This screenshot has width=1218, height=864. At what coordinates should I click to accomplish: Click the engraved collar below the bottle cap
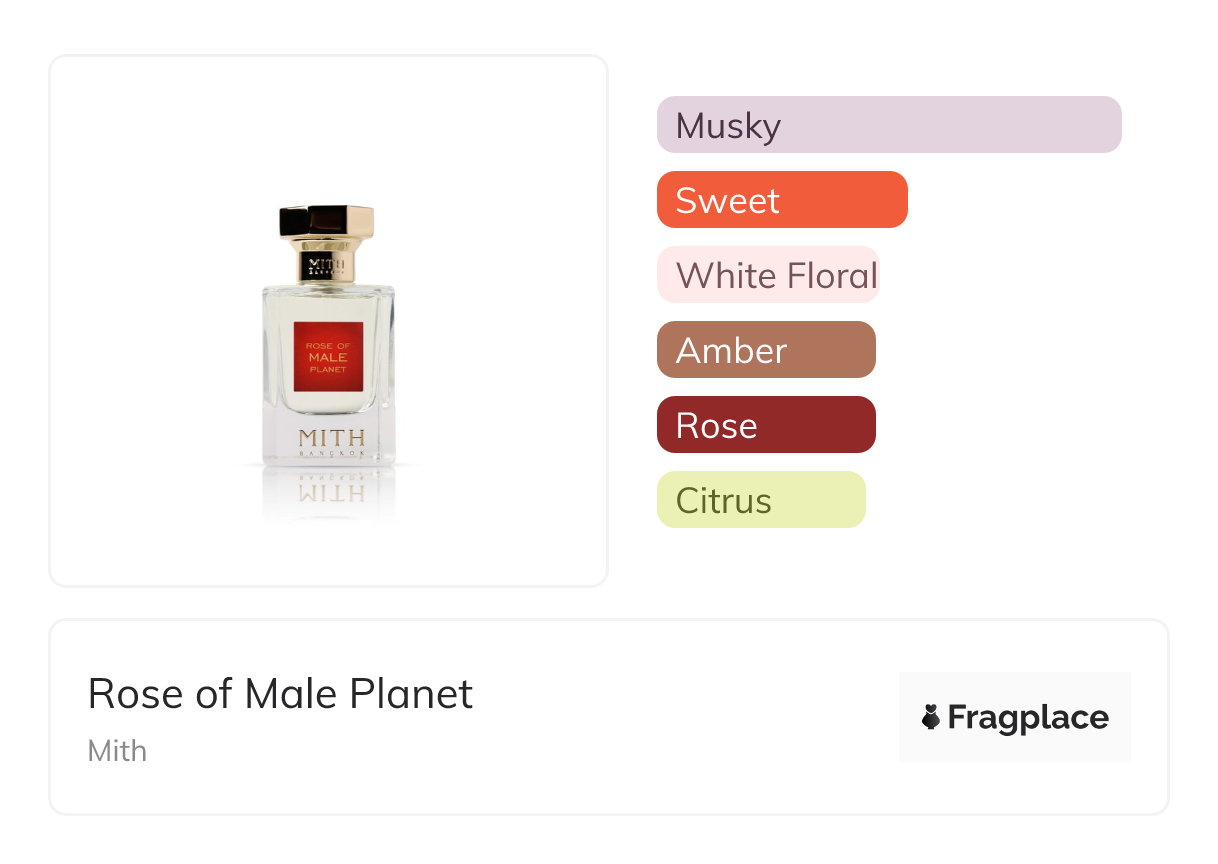(x=327, y=267)
